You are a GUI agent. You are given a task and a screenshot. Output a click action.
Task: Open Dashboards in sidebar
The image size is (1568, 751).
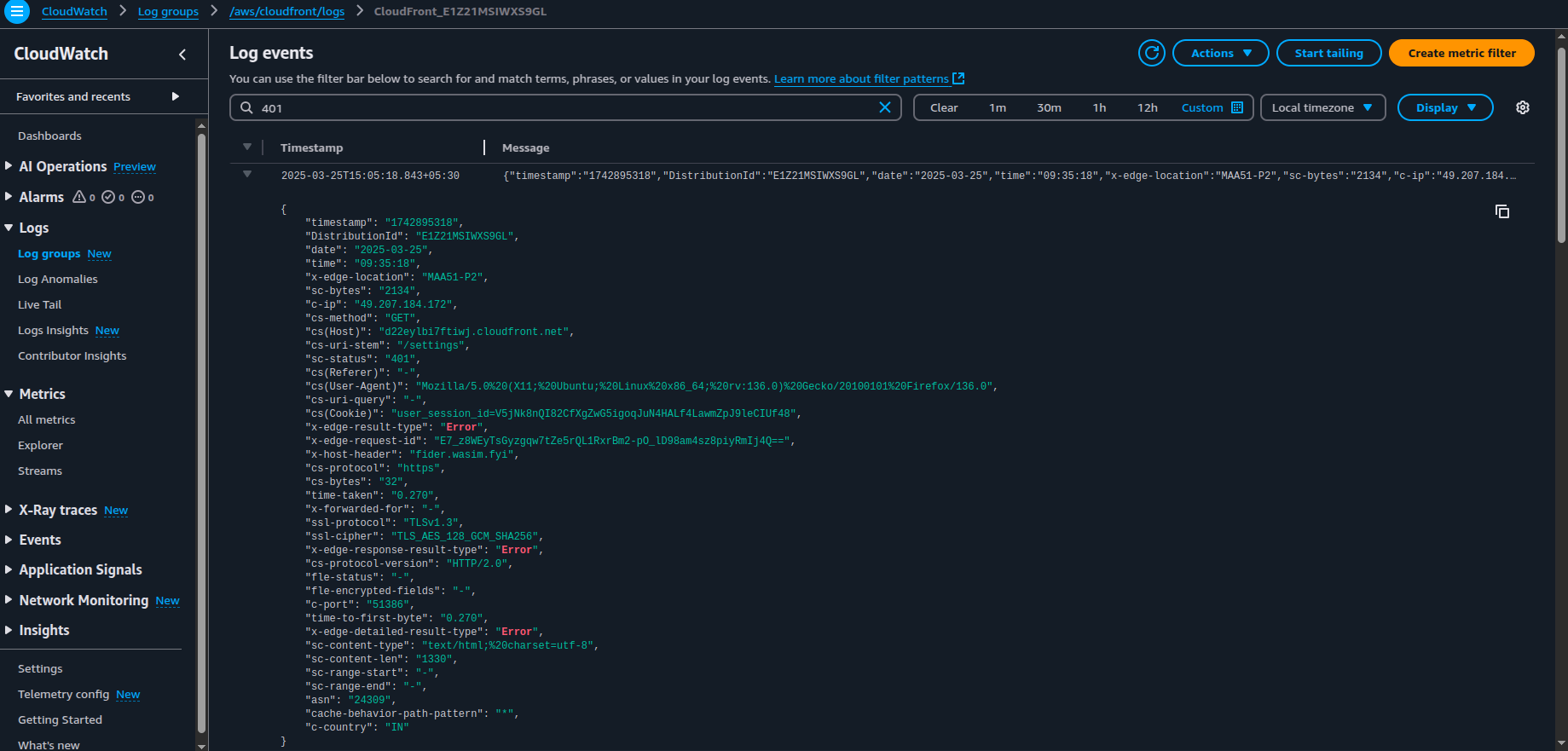(49, 136)
